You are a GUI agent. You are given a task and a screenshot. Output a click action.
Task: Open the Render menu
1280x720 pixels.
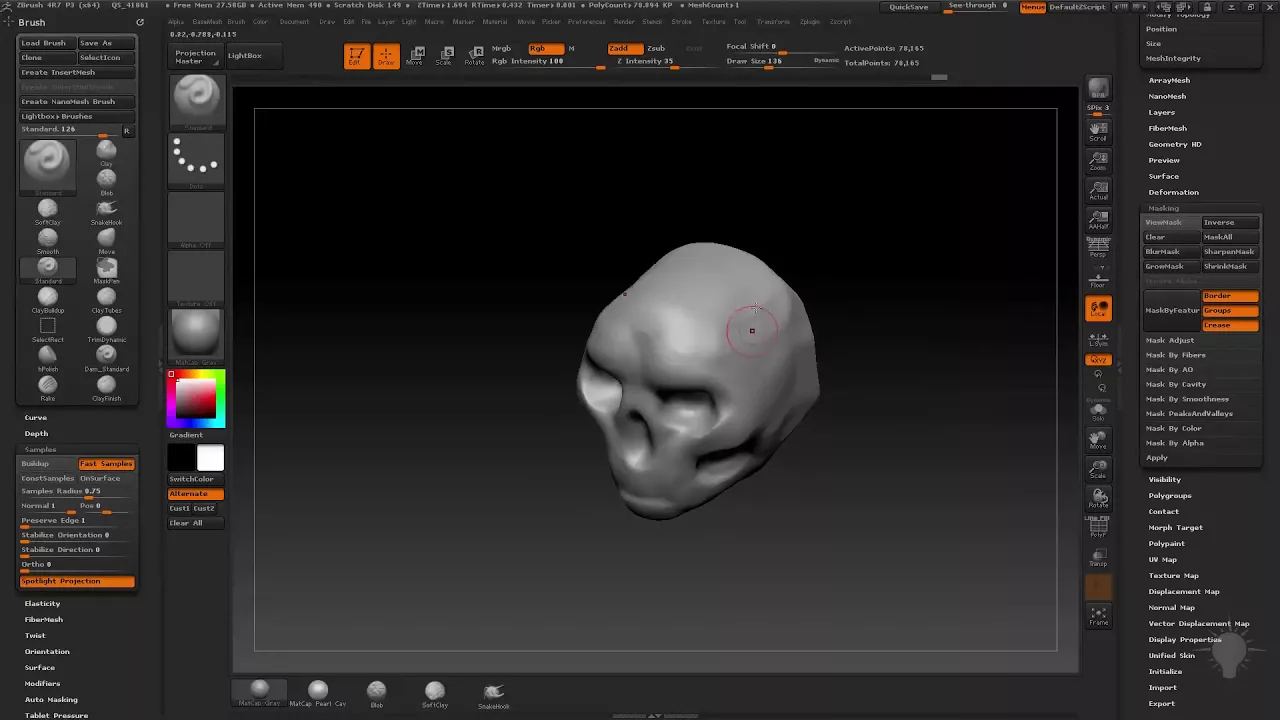point(624,22)
